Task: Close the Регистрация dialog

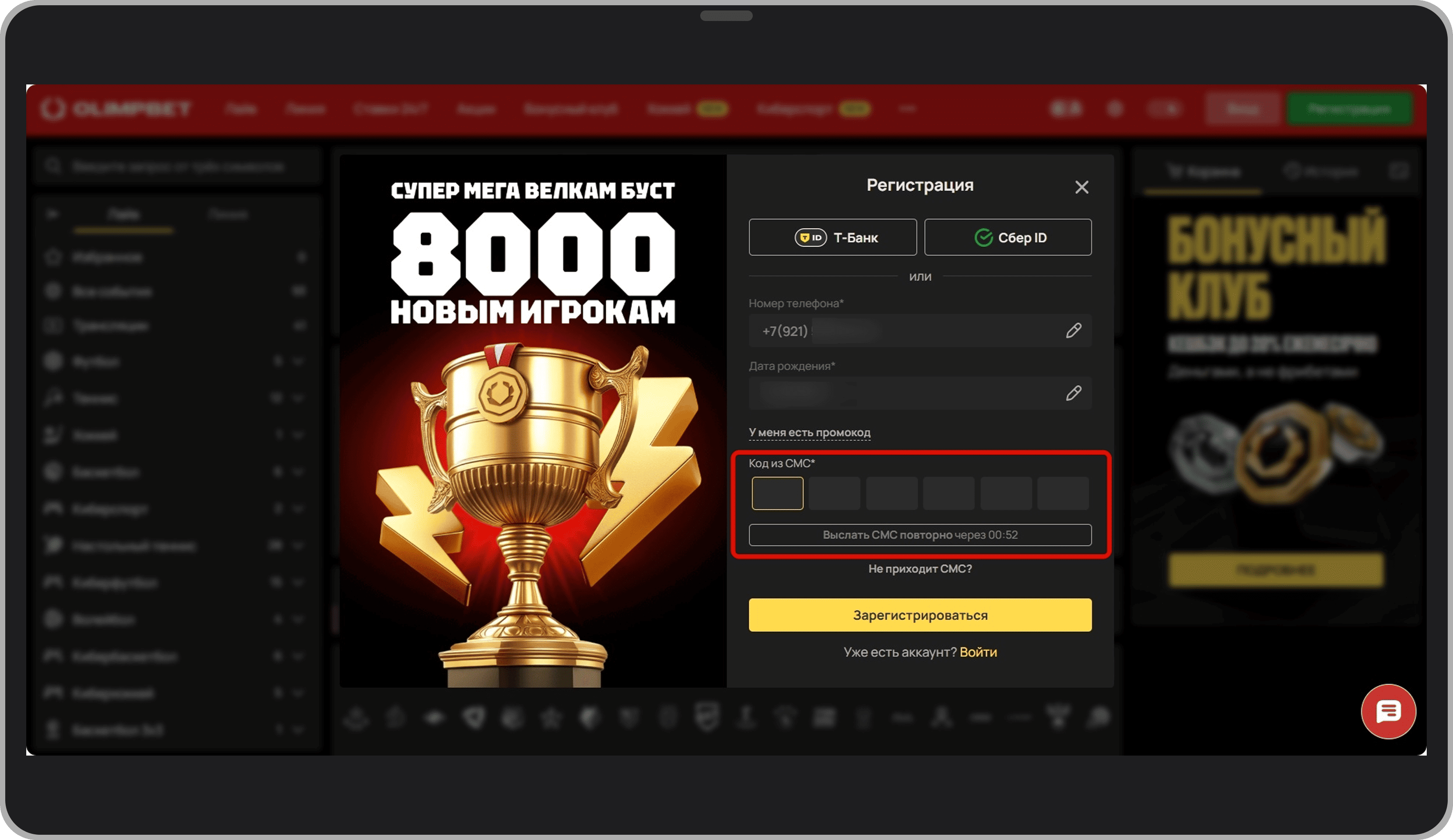Action: click(x=1082, y=187)
